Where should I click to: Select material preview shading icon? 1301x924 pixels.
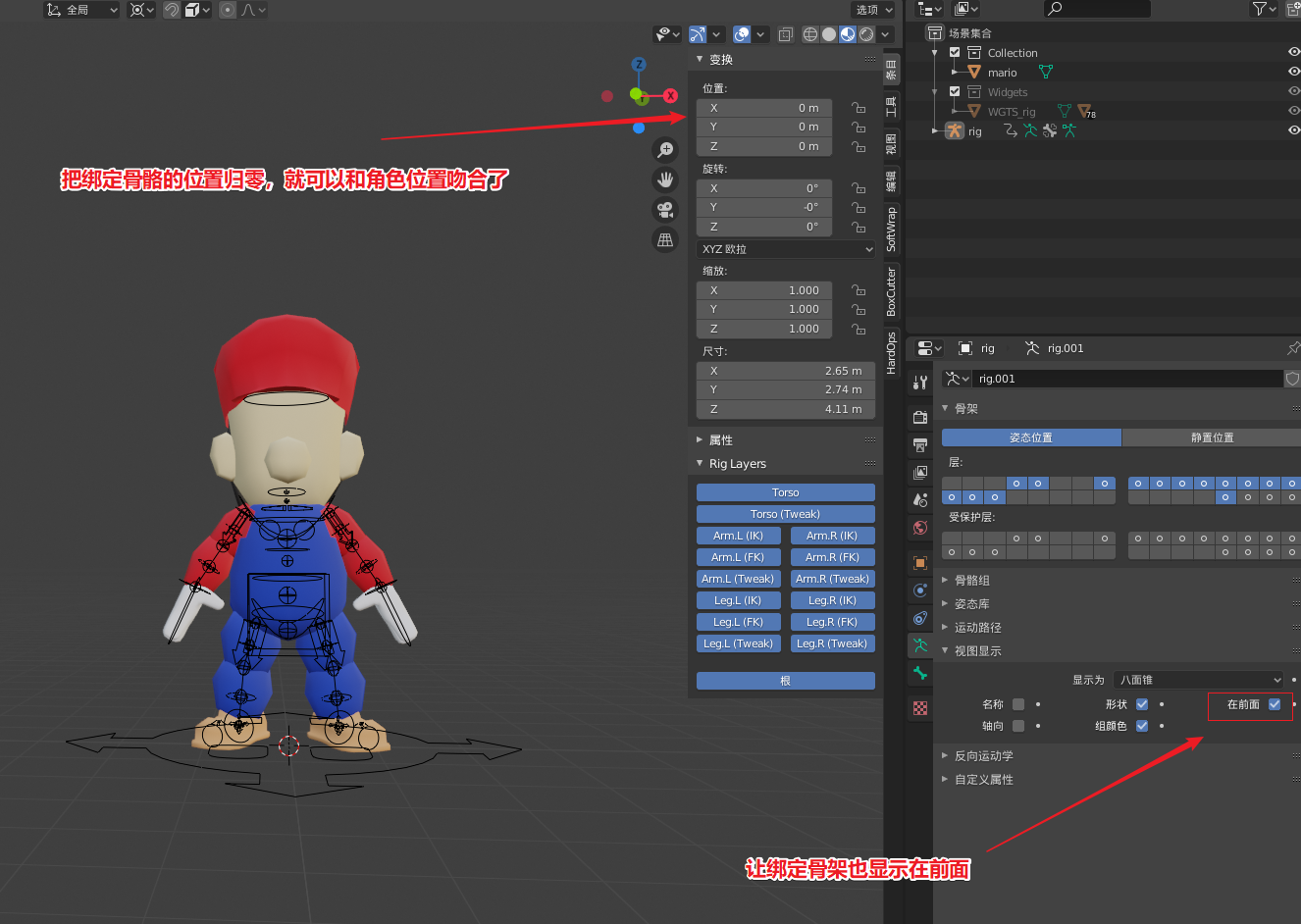point(848,34)
